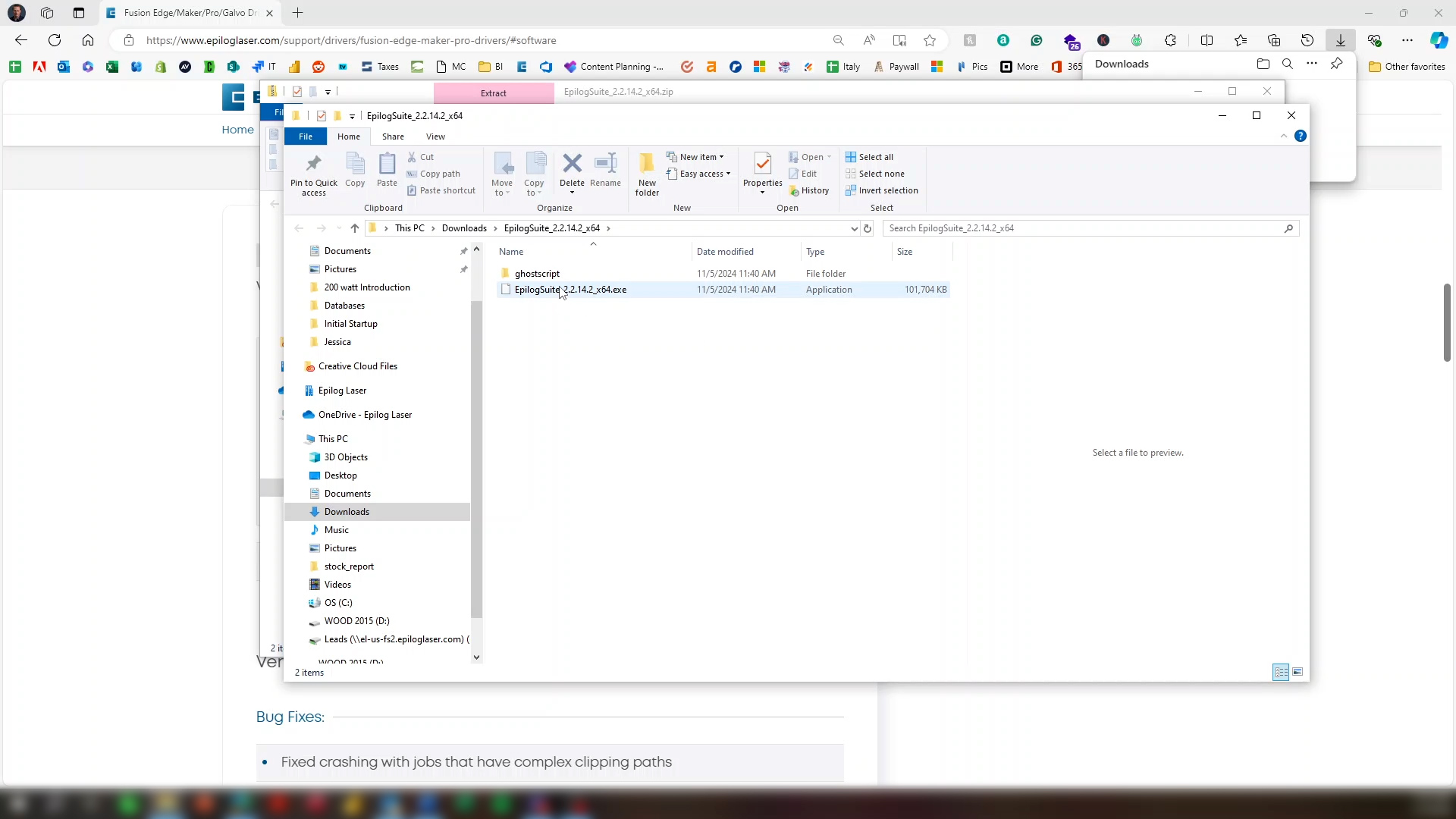The height and width of the screenshot is (819, 1456).
Task: Switch to details view toggle
Action: (x=1281, y=672)
